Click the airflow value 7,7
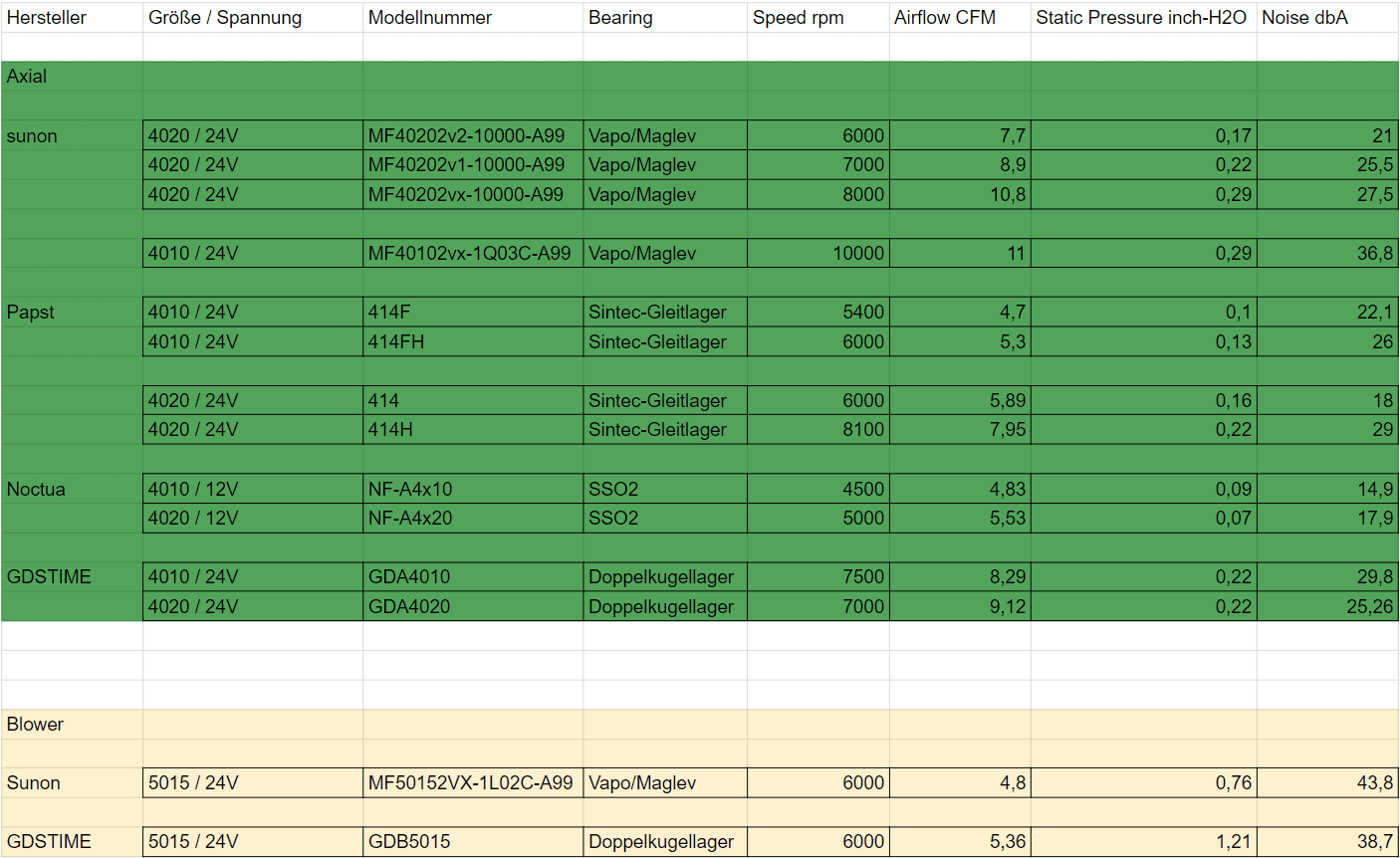The image size is (1400, 858). [x=960, y=135]
